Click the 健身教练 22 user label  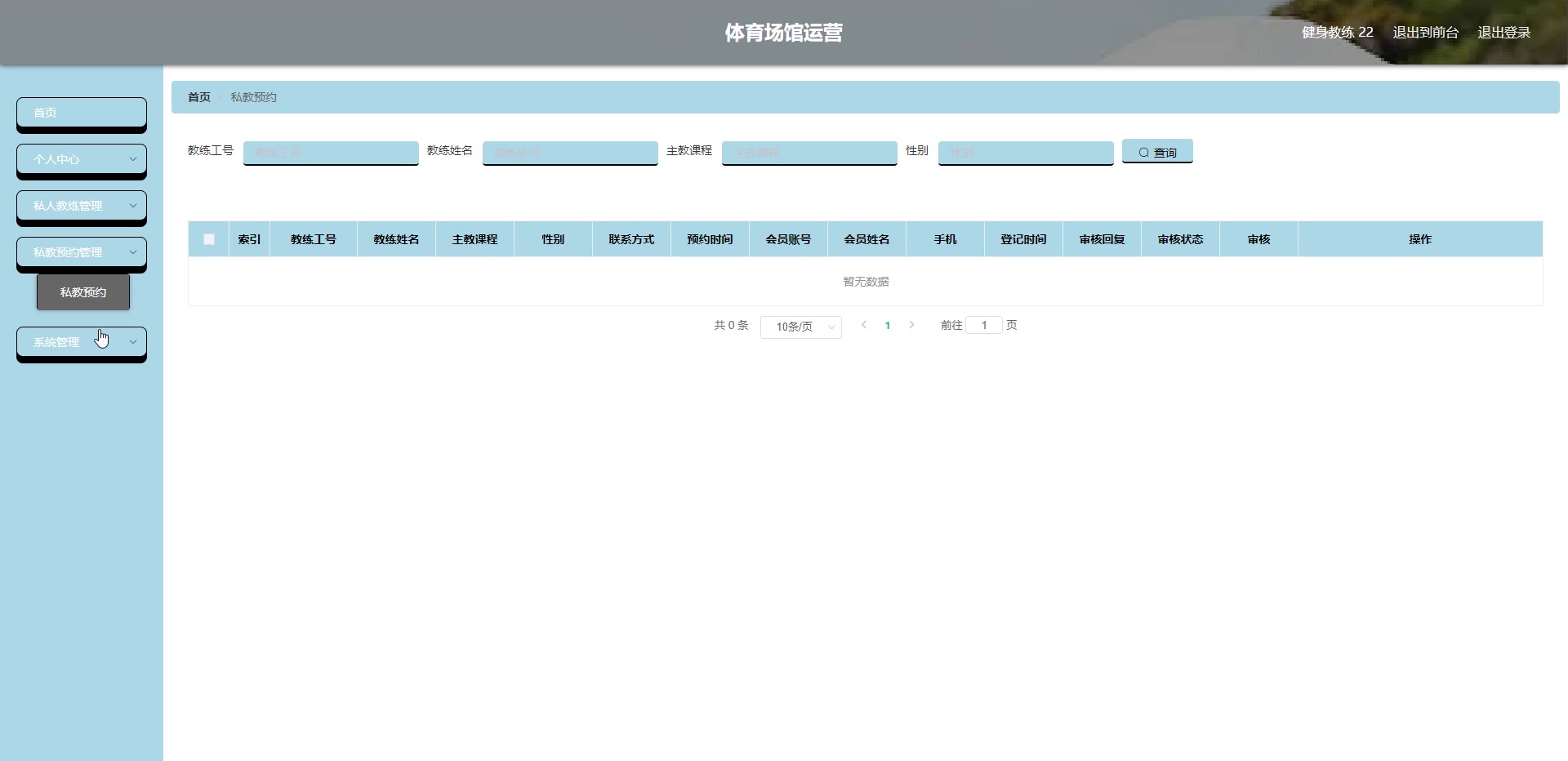tap(1337, 33)
